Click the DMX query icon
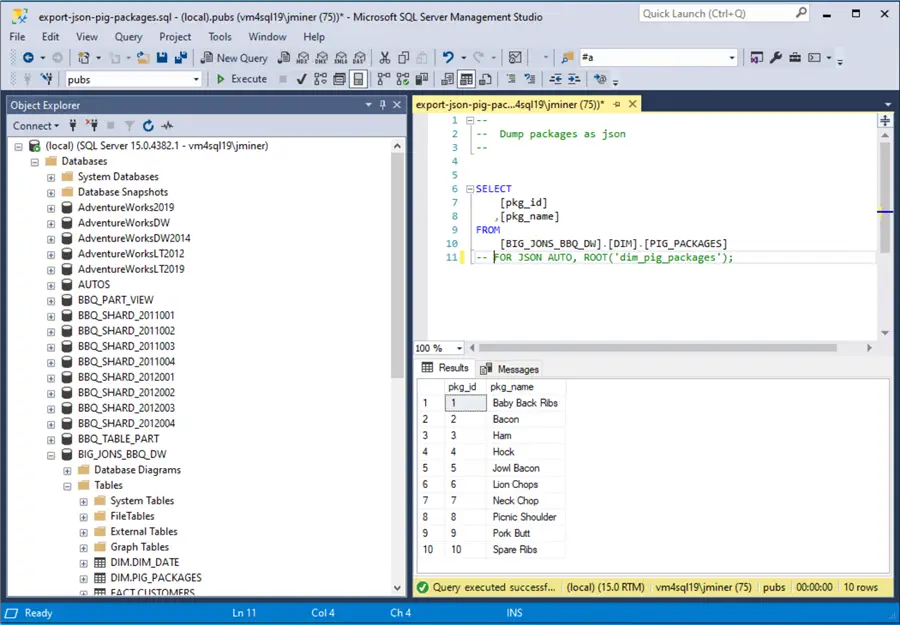Image resolution: width=900 pixels, height=625 pixels. coord(321,57)
